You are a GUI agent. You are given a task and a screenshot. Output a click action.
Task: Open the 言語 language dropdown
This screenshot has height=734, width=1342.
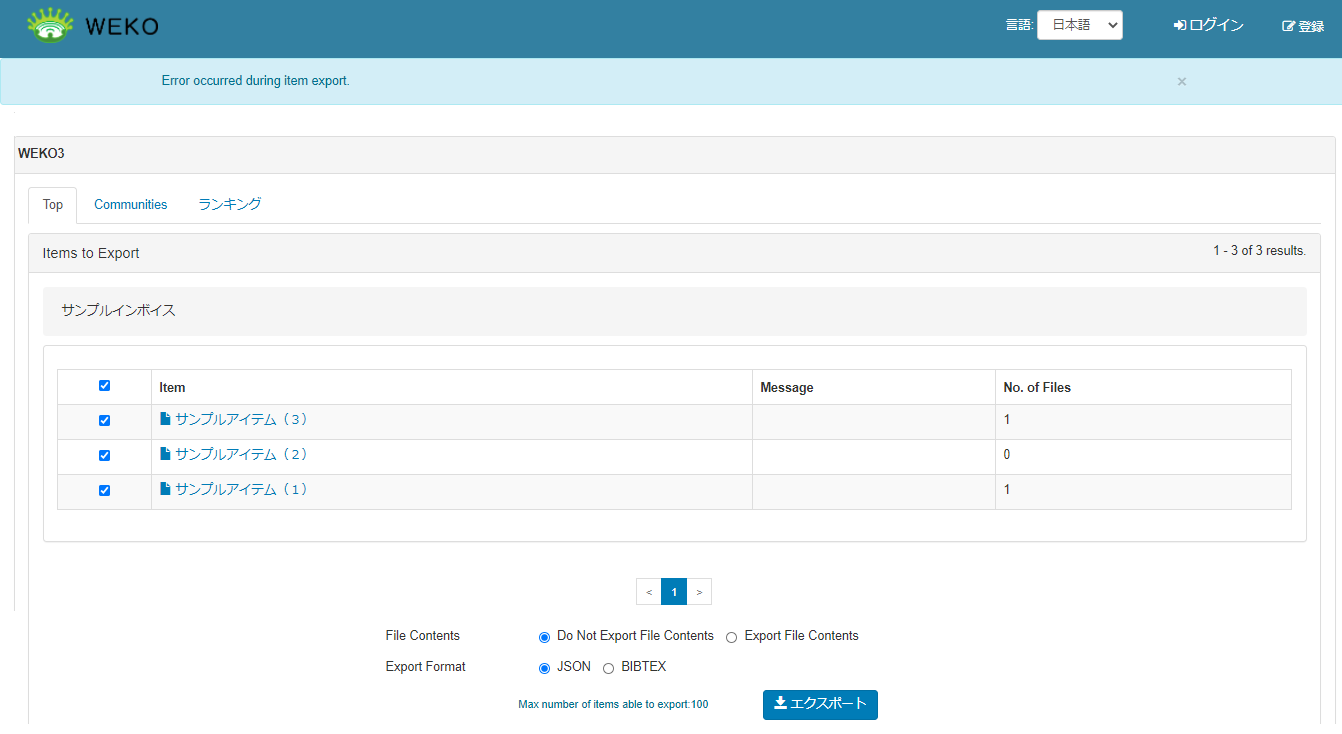1079,25
